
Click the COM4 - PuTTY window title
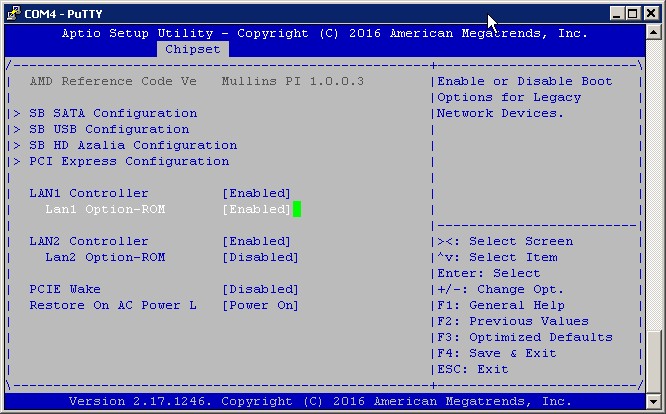click(x=63, y=14)
